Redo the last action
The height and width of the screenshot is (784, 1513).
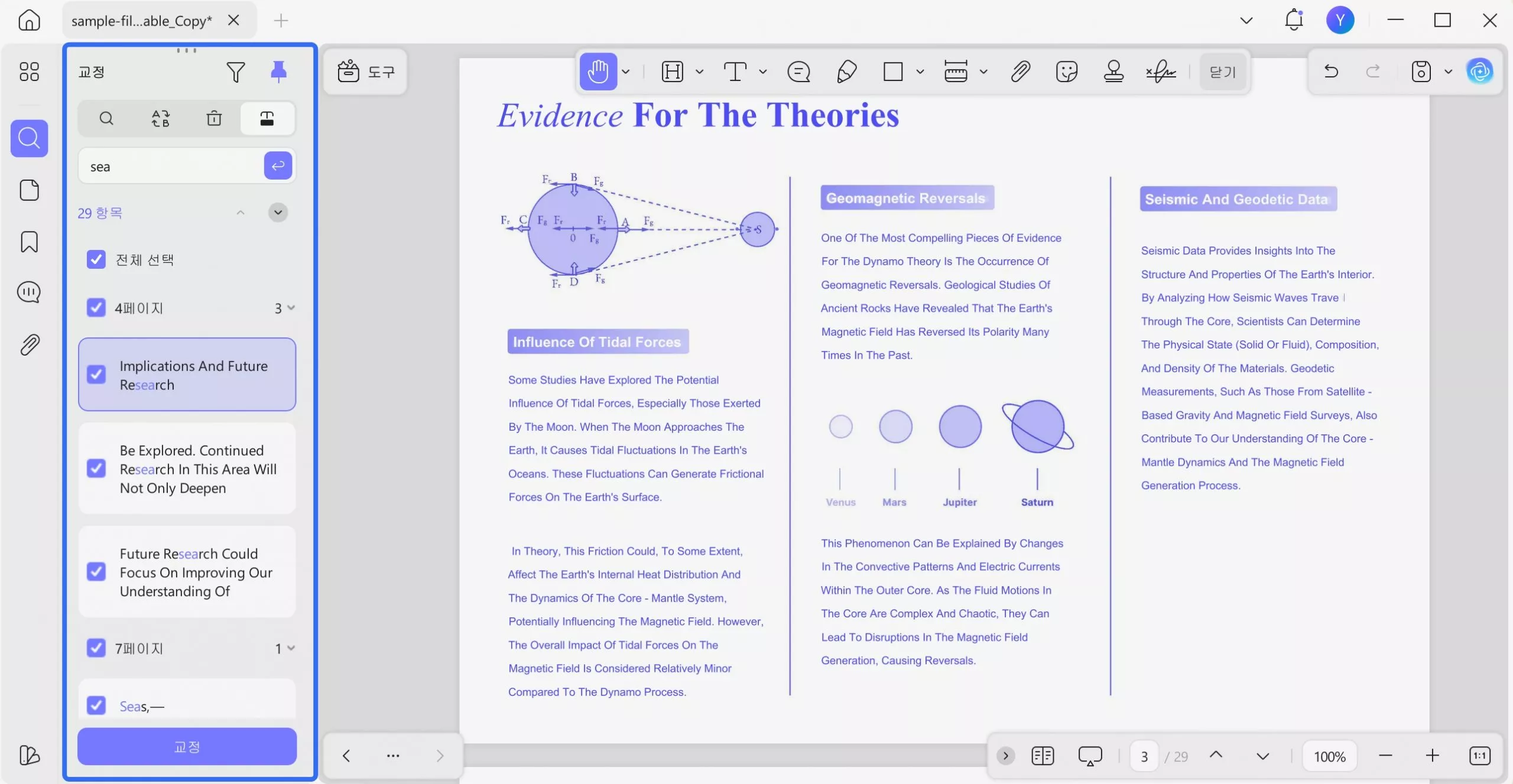pos(1373,72)
